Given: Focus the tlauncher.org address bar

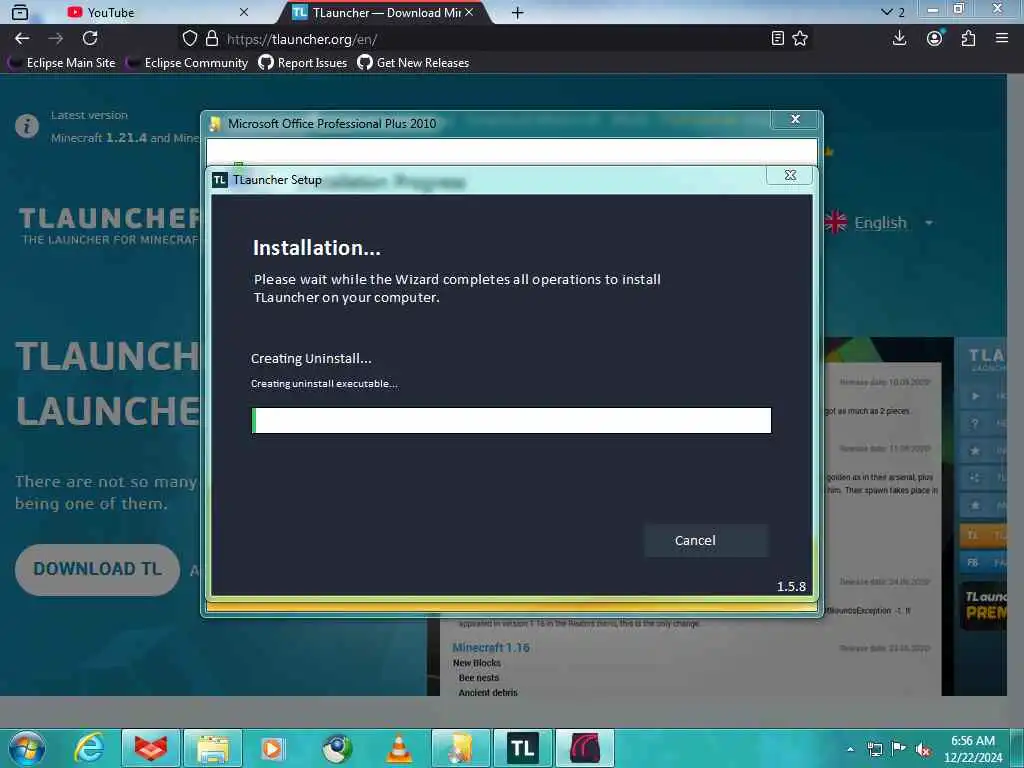Looking at the screenshot, I should [x=496, y=39].
